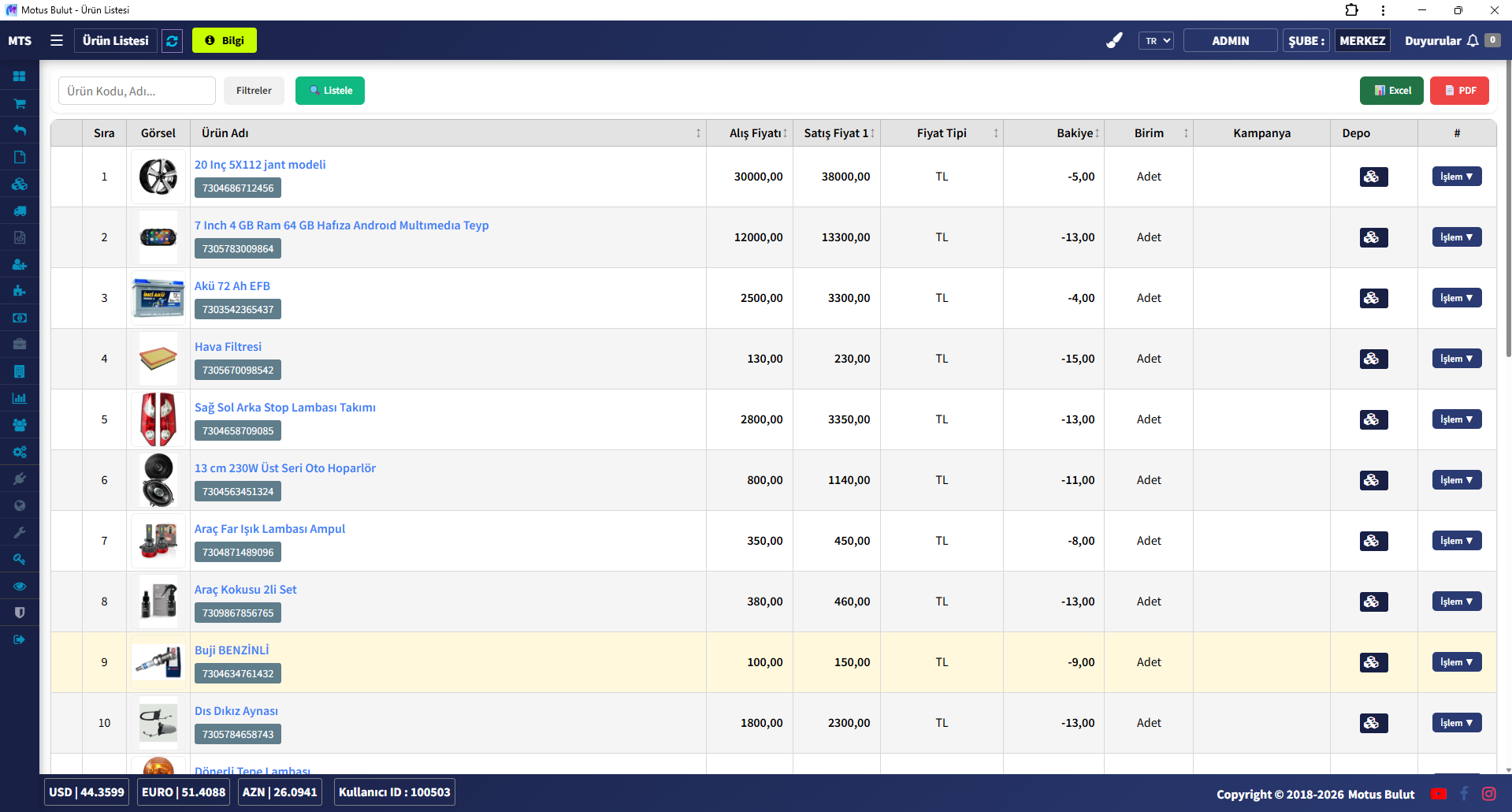Click the refresh icon next to Ürün Listesi
1512x812 pixels.
(x=172, y=41)
